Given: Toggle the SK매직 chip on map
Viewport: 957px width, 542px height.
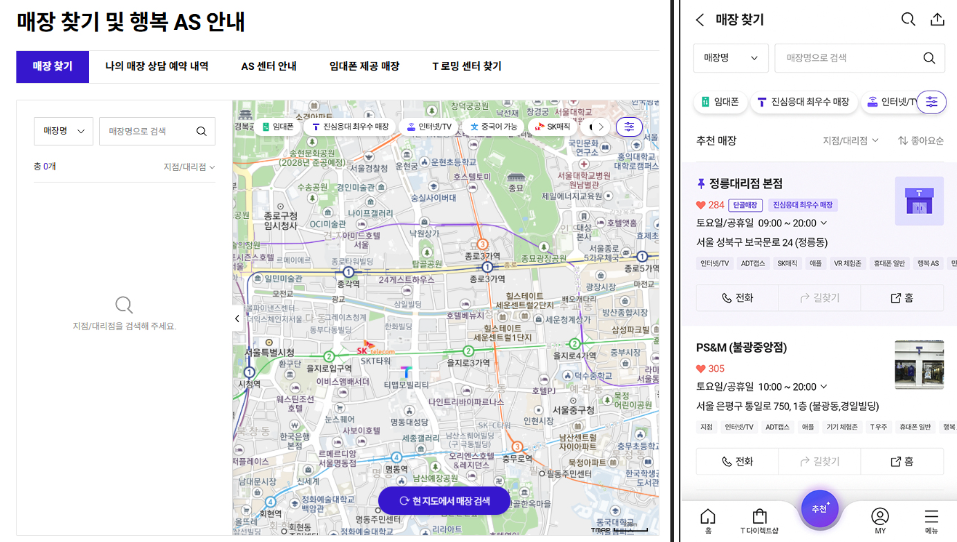Looking at the screenshot, I should coord(553,127).
